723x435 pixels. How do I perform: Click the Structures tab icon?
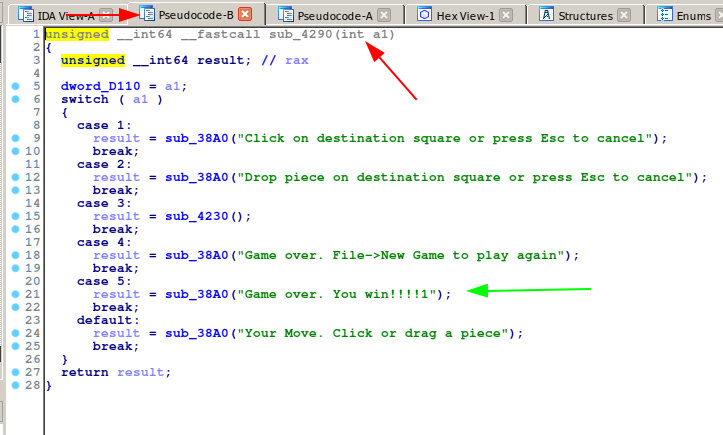point(546,15)
